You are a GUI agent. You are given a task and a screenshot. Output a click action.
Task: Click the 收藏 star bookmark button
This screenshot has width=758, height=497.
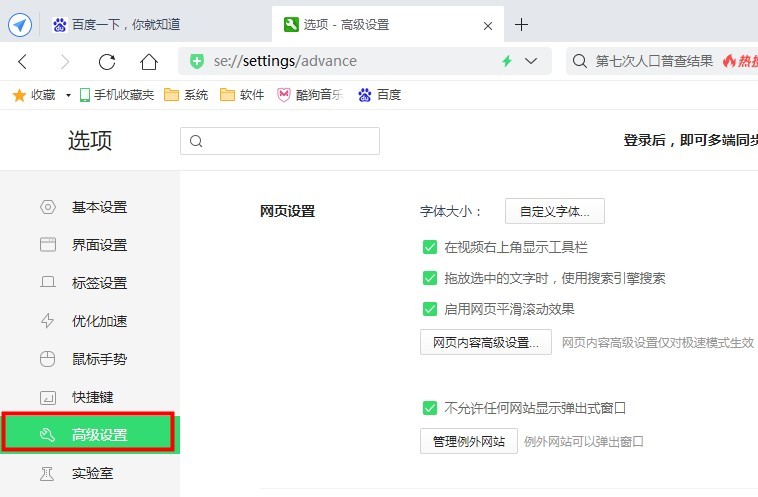[x=34, y=95]
